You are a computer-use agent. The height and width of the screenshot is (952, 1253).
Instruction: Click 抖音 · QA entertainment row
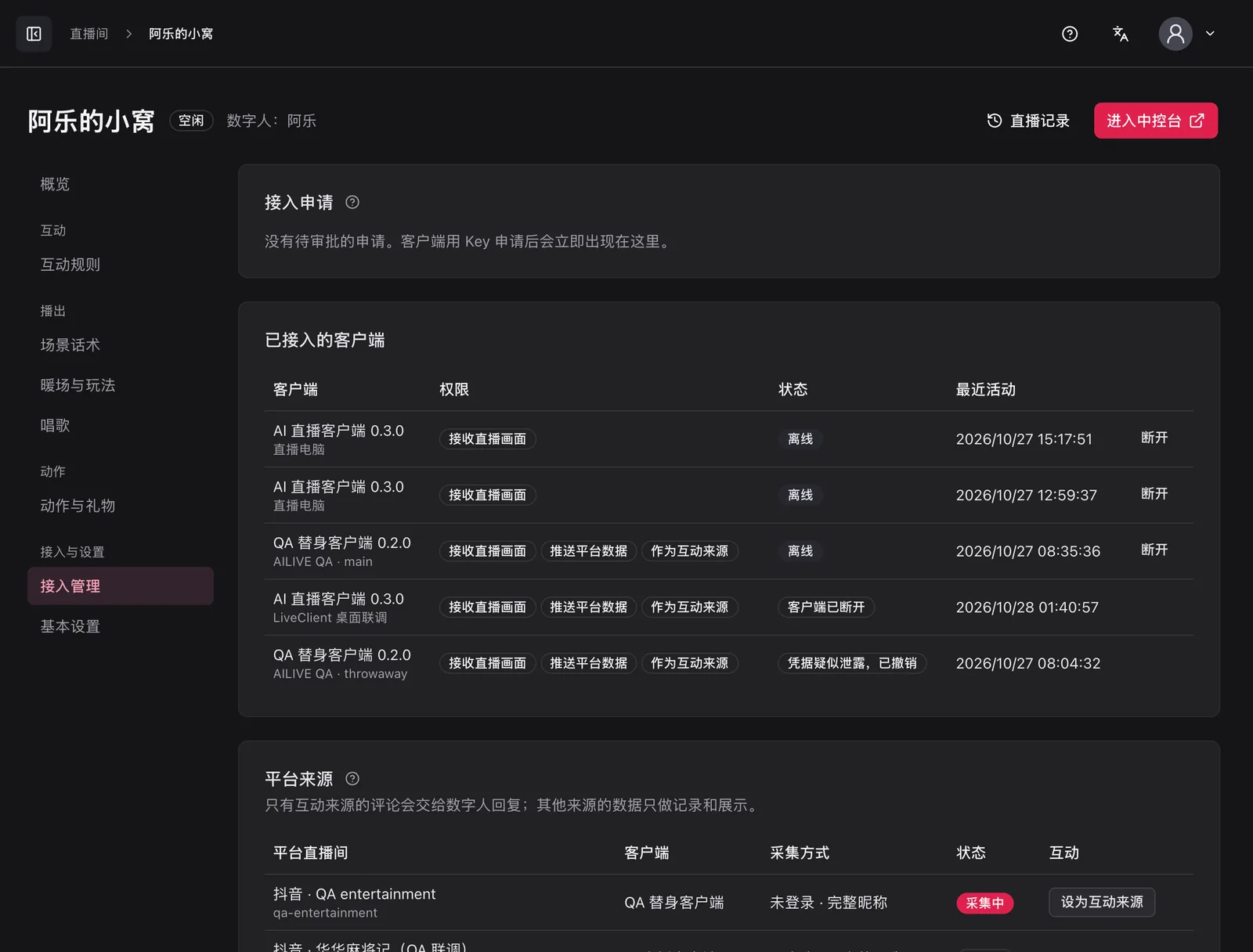click(729, 903)
